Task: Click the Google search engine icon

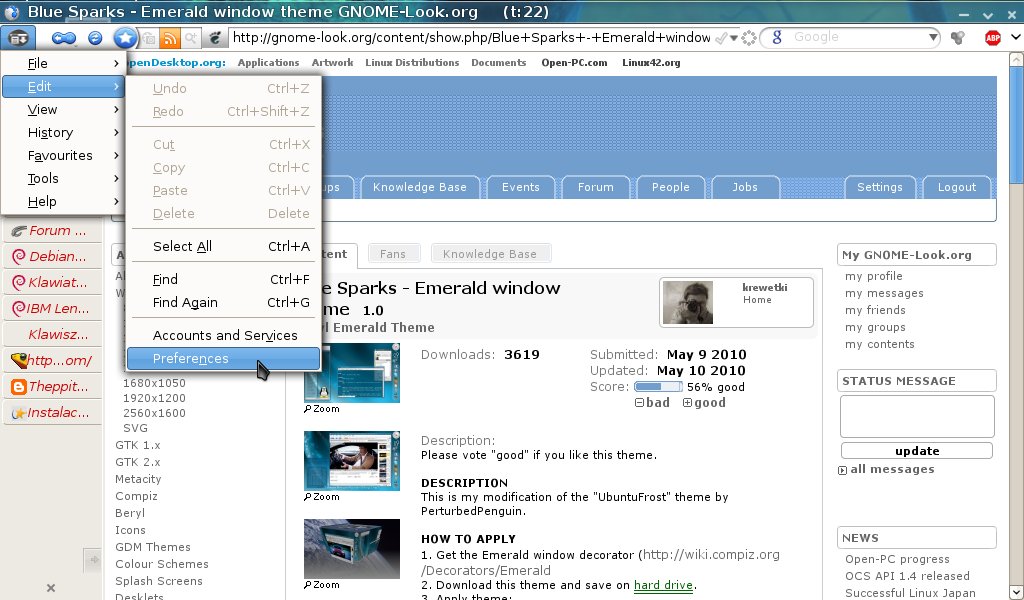Action: pyautogui.click(x=776, y=37)
